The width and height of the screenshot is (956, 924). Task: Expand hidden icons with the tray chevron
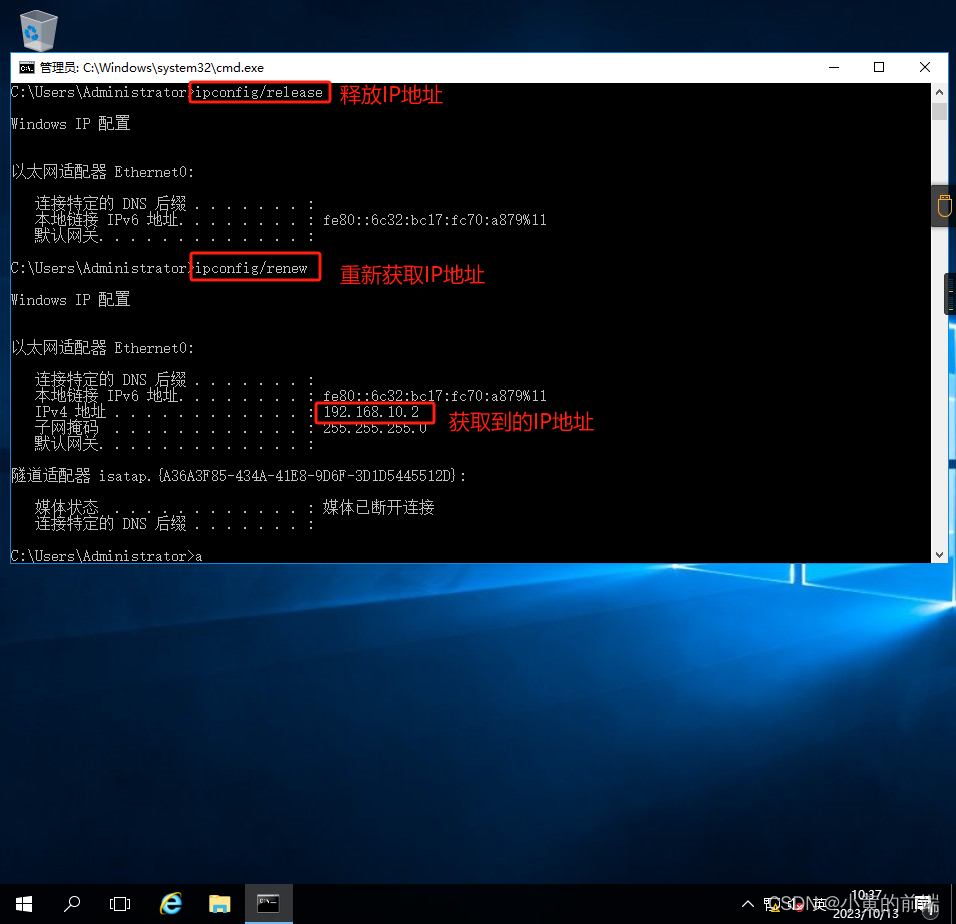[747, 903]
